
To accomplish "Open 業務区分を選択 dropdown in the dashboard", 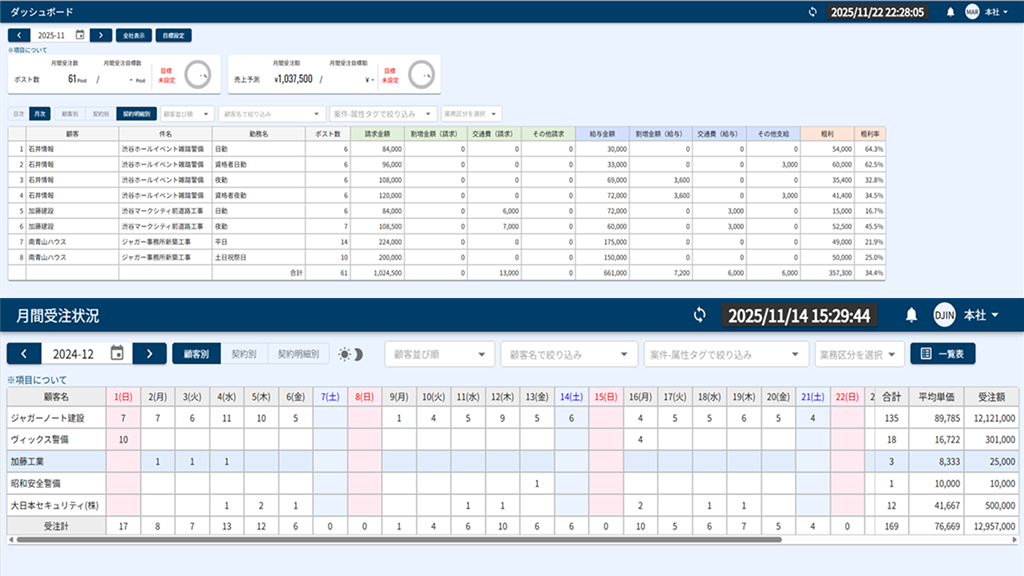I will point(471,114).
